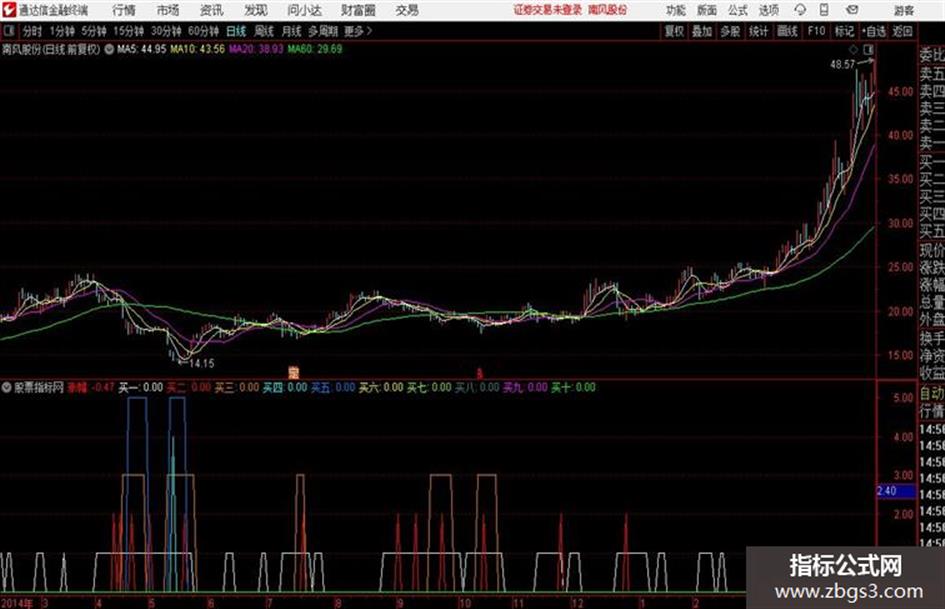This screenshot has width=945, height=609.
Task: Click the 游客 guest account label
Action: pos(904,10)
